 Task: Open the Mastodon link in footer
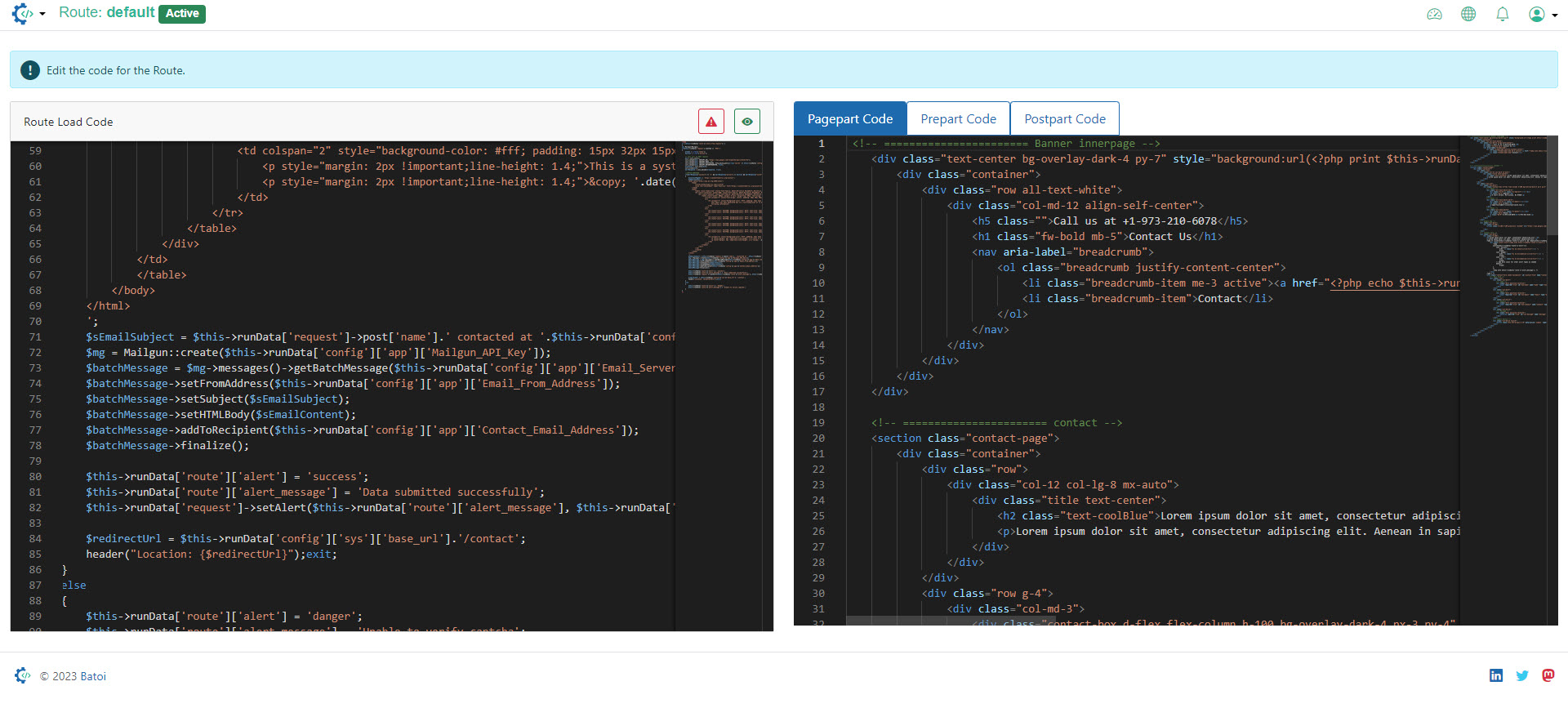(x=1548, y=675)
